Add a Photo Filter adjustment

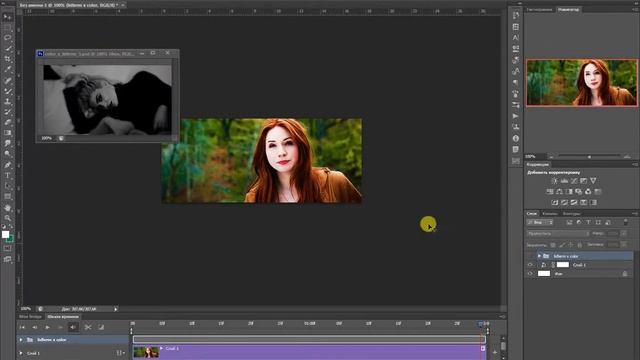(x=578, y=191)
